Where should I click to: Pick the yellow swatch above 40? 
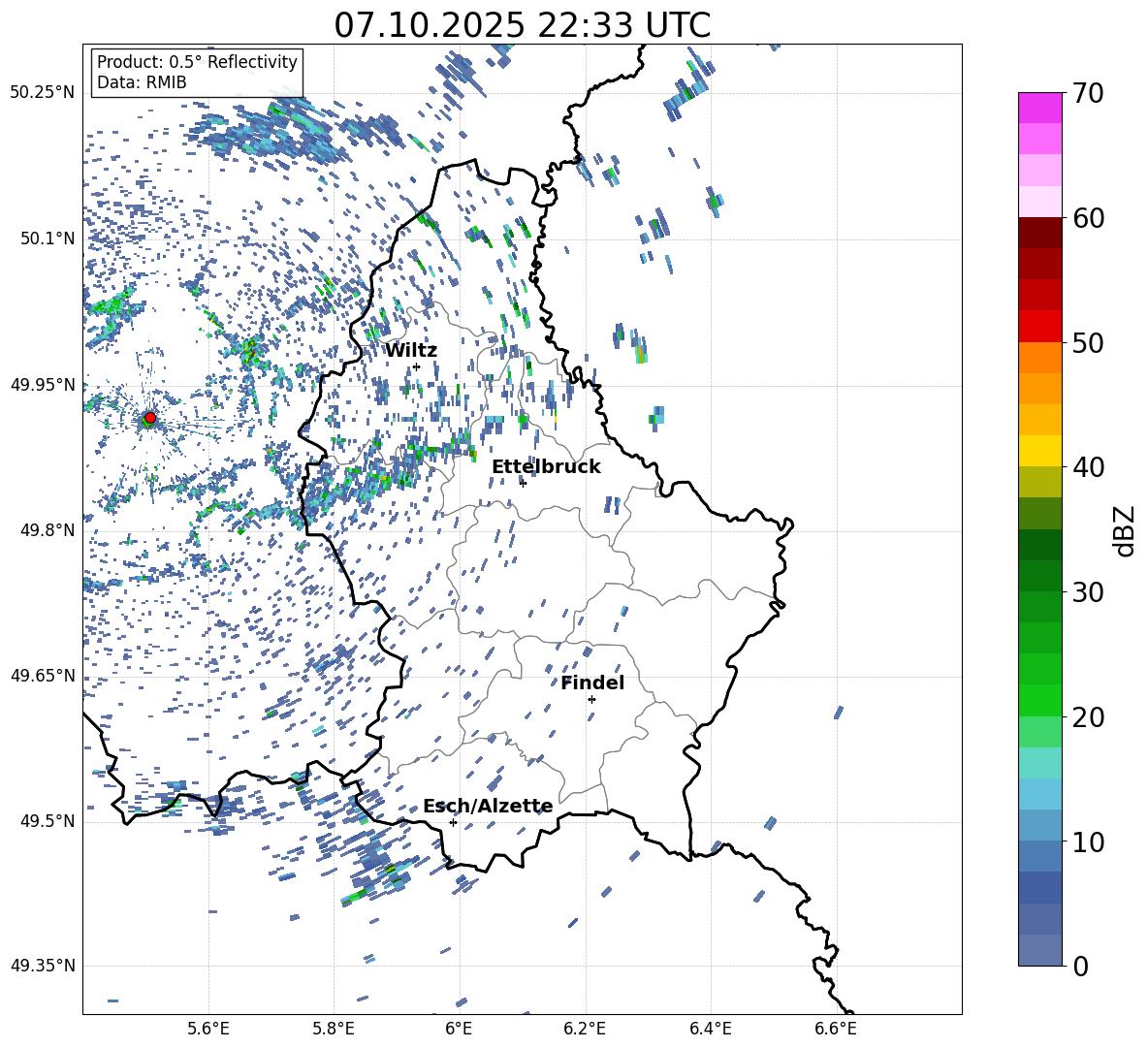1039,451
